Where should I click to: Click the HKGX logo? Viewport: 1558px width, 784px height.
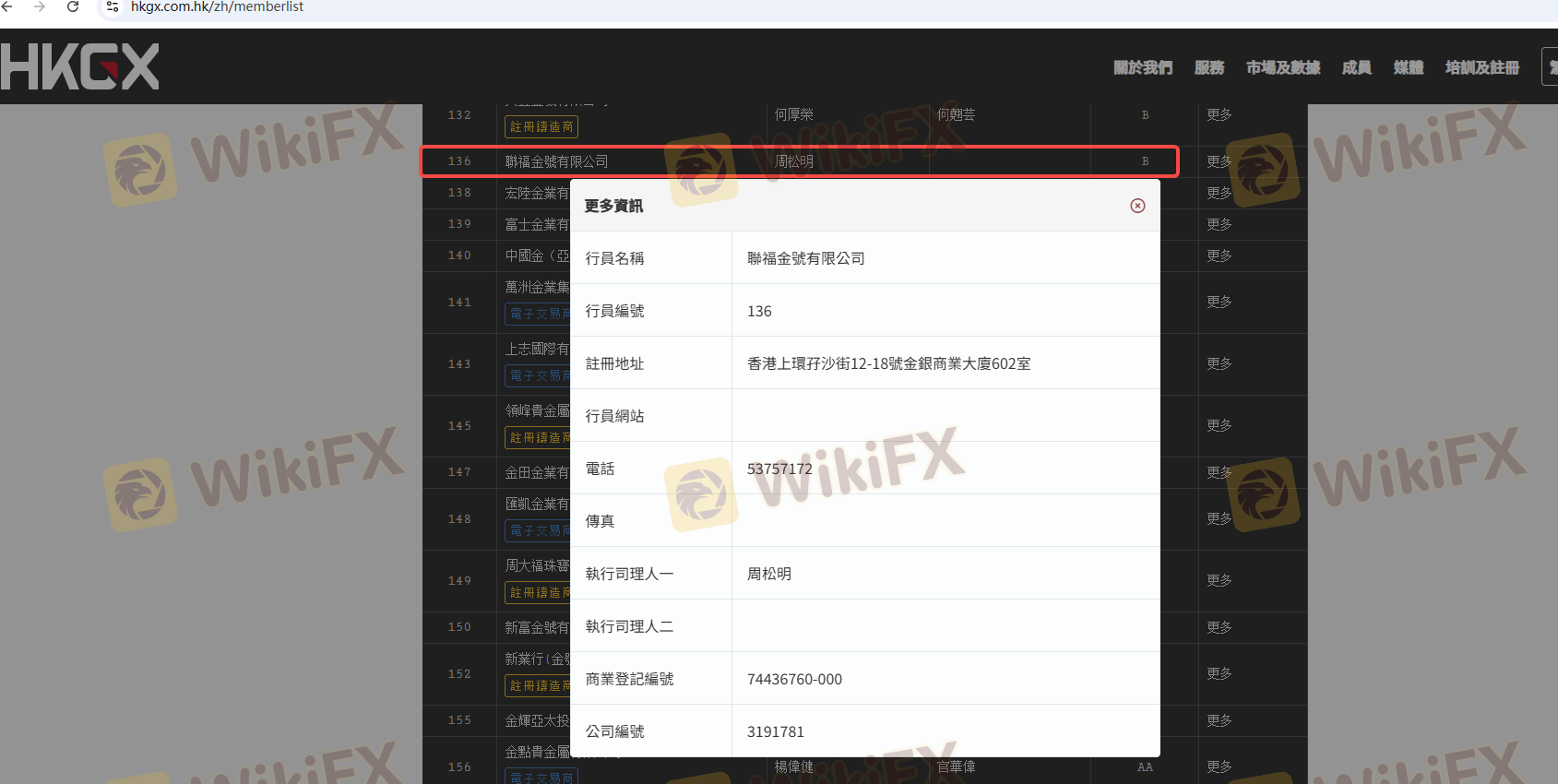point(80,66)
